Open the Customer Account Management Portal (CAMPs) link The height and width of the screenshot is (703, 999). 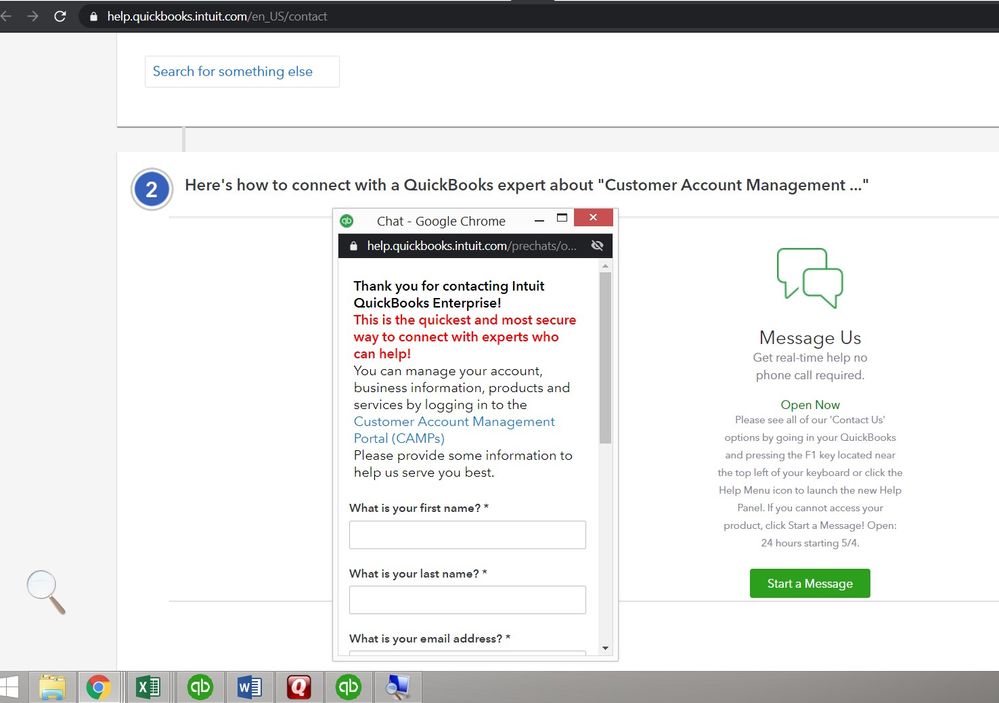coord(454,430)
